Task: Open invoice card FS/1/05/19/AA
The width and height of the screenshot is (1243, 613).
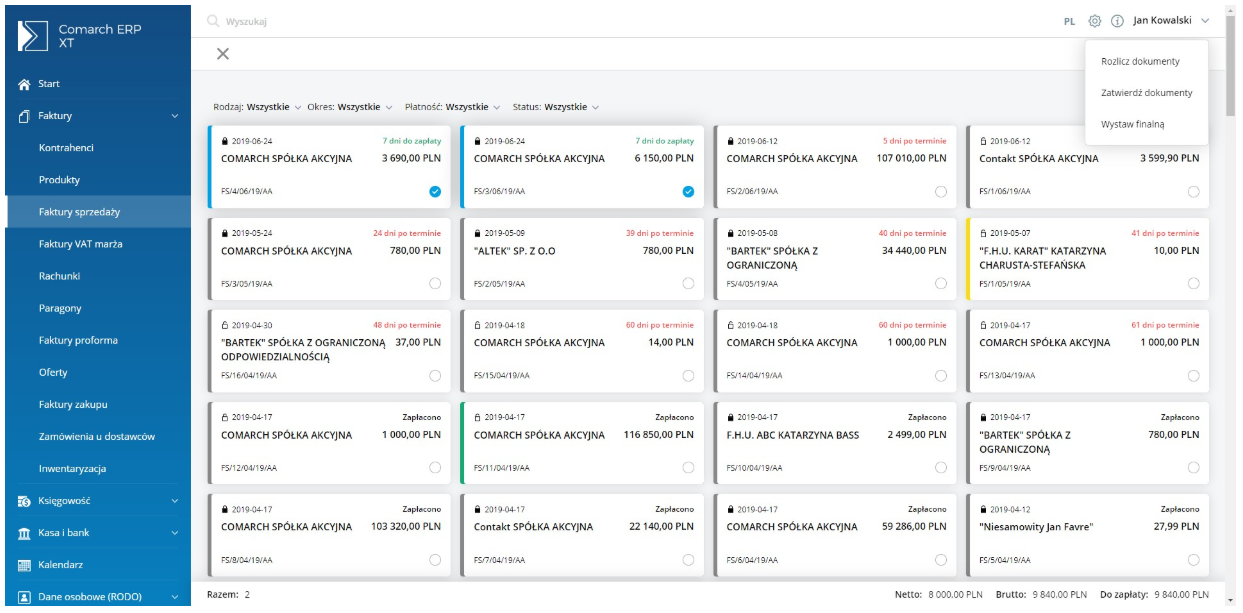Action: click(1088, 259)
